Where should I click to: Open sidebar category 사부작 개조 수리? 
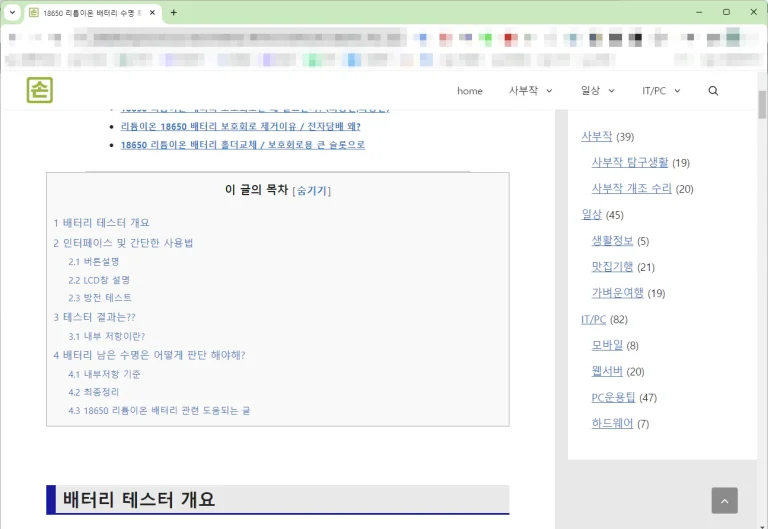tap(631, 189)
